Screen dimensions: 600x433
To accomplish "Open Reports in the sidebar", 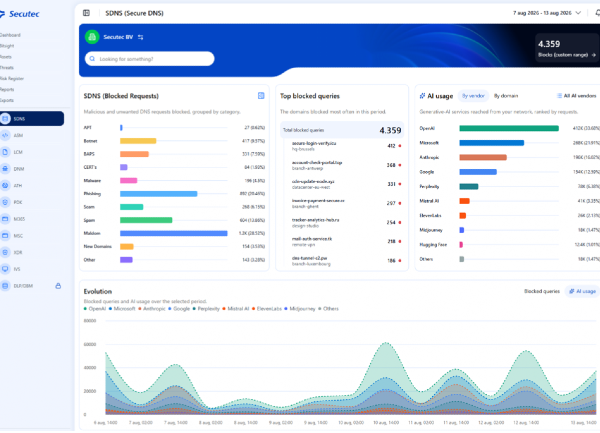I will pyautogui.click(x=7, y=90).
